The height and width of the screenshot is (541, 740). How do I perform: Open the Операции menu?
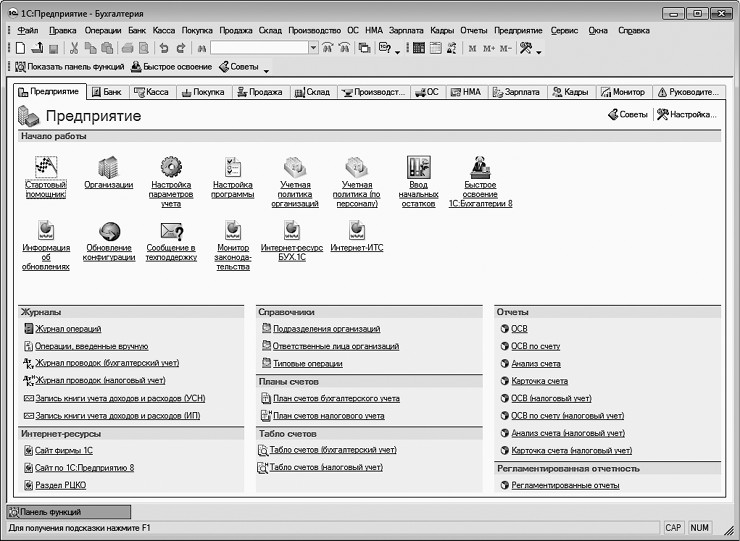pos(103,31)
